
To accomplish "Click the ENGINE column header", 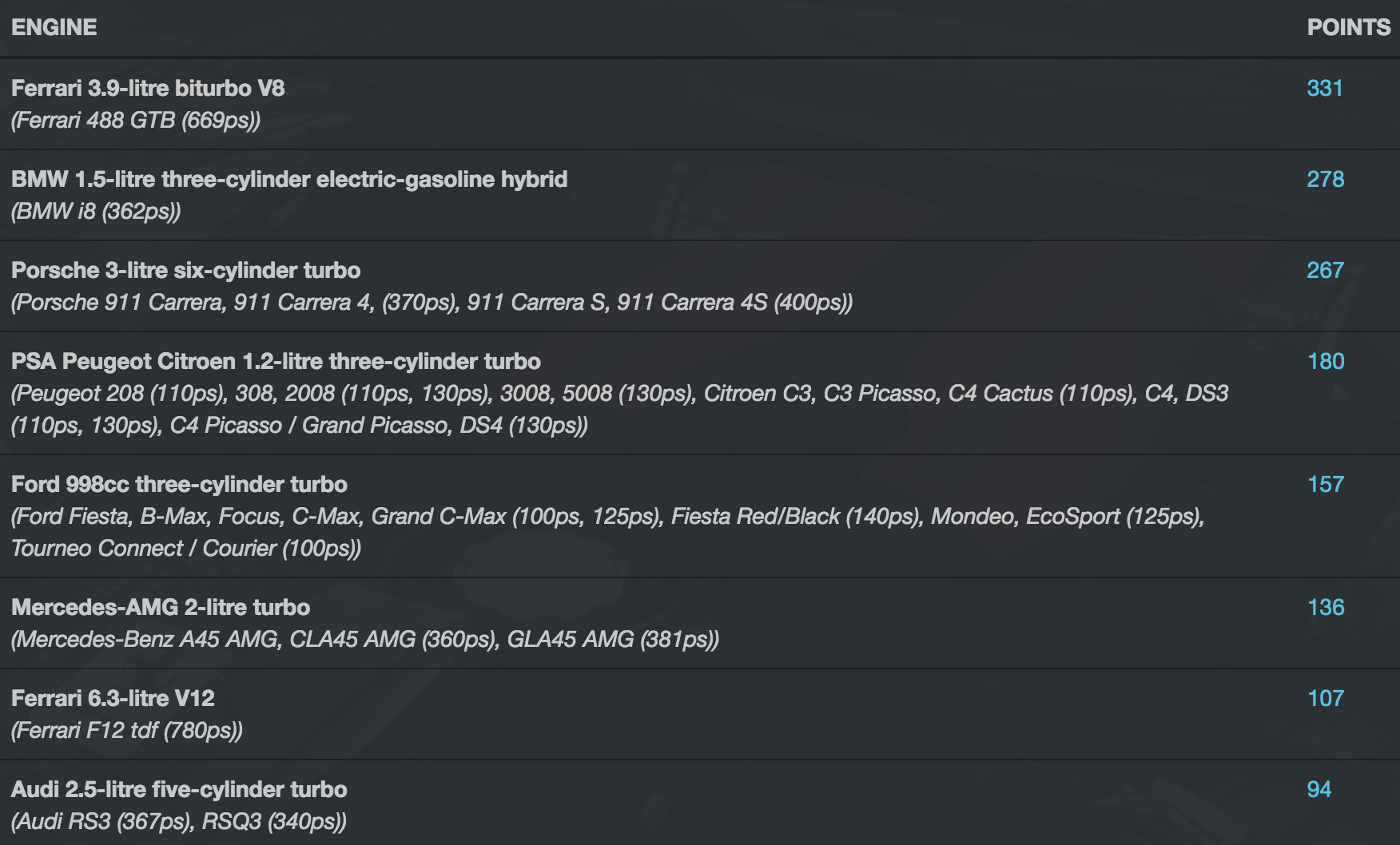I will pos(54,27).
